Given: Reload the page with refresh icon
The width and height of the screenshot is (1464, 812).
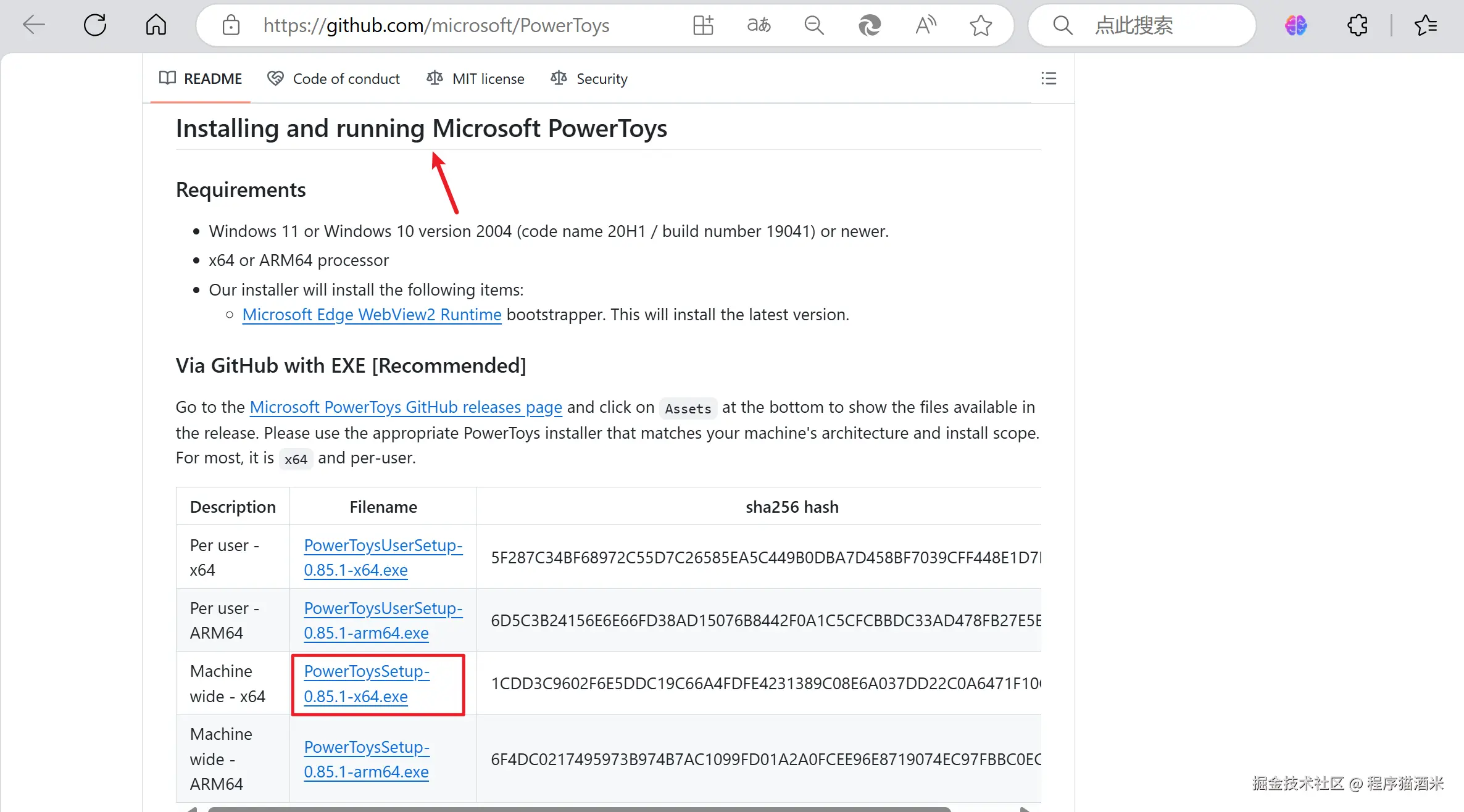Looking at the screenshot, I should point(95,25).
